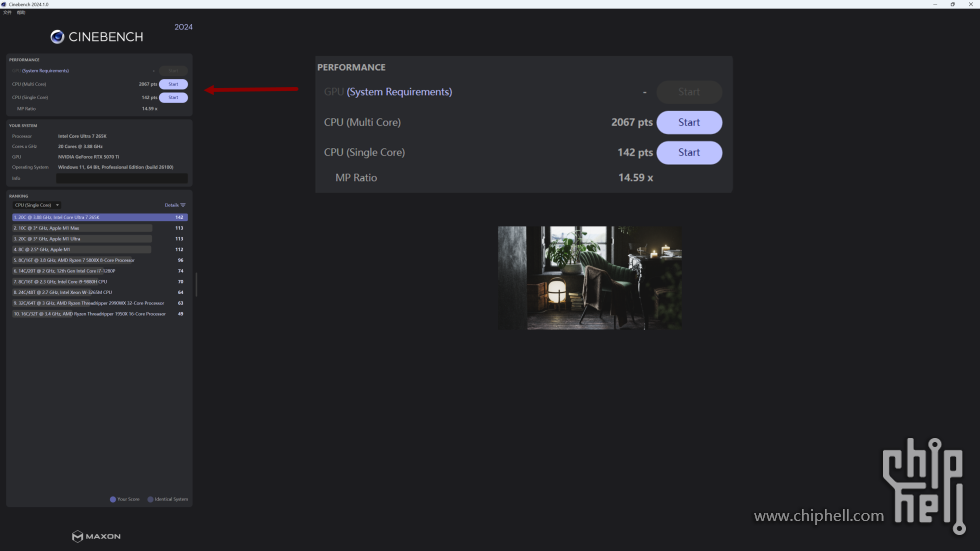Image resolution: width=980 pixels, height=551 pixels.
Task: Click the 20 Cores @ 3.88 GHz value
Action: tap(80, 146)
